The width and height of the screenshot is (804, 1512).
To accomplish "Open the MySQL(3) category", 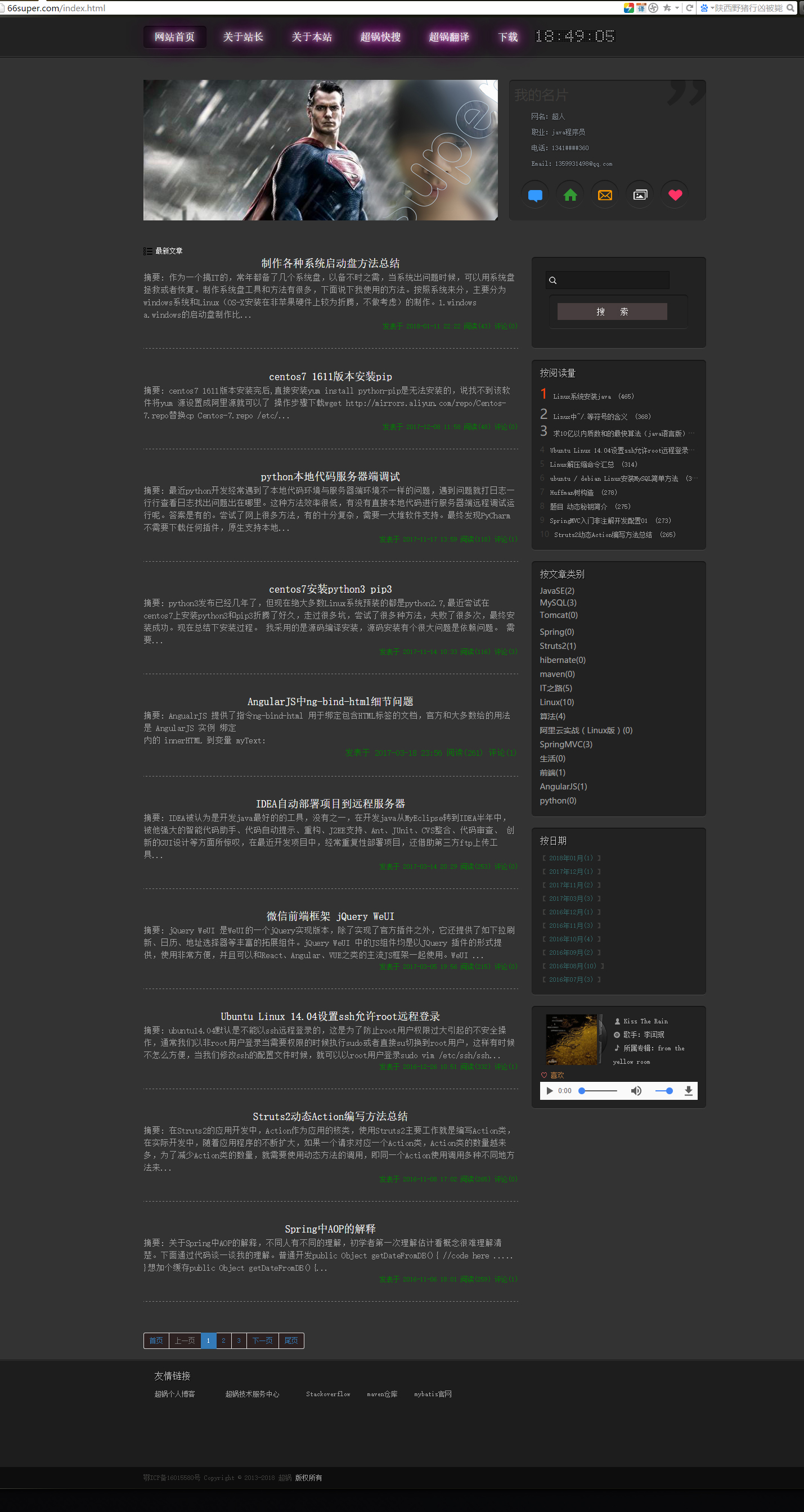I will (x=558, y=603).
